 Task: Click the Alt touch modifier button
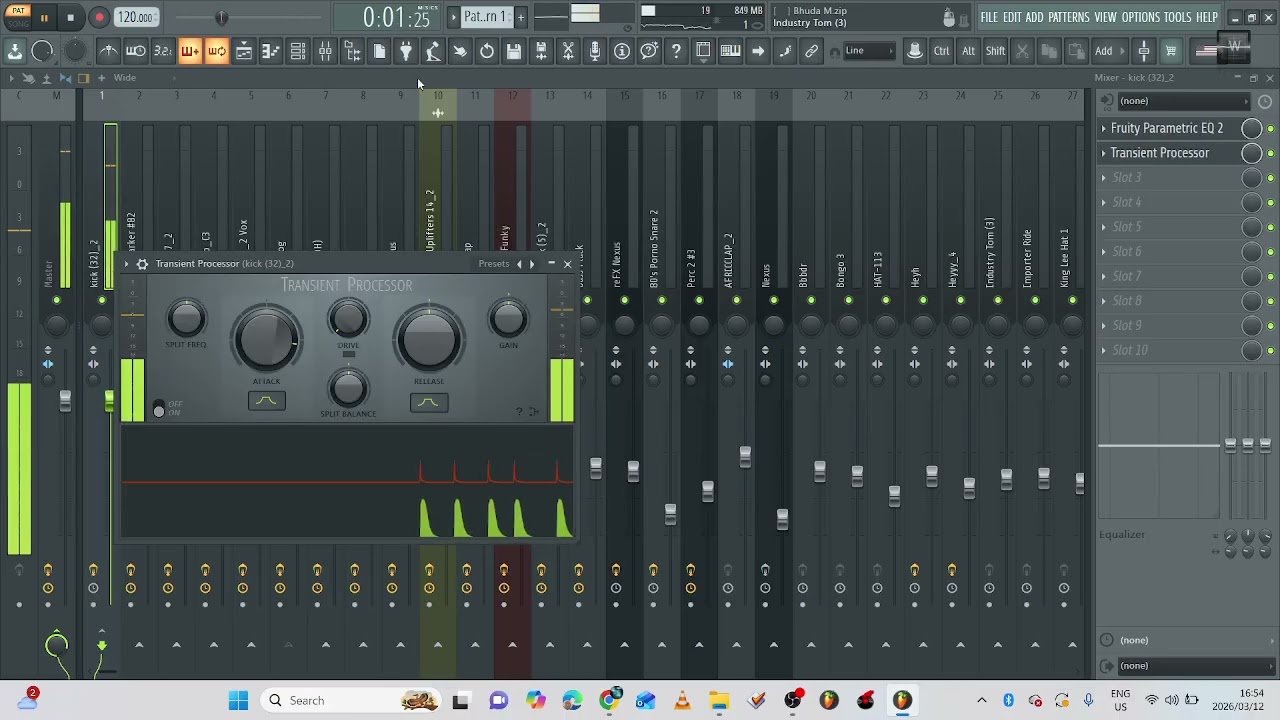[x=968, y=51]
